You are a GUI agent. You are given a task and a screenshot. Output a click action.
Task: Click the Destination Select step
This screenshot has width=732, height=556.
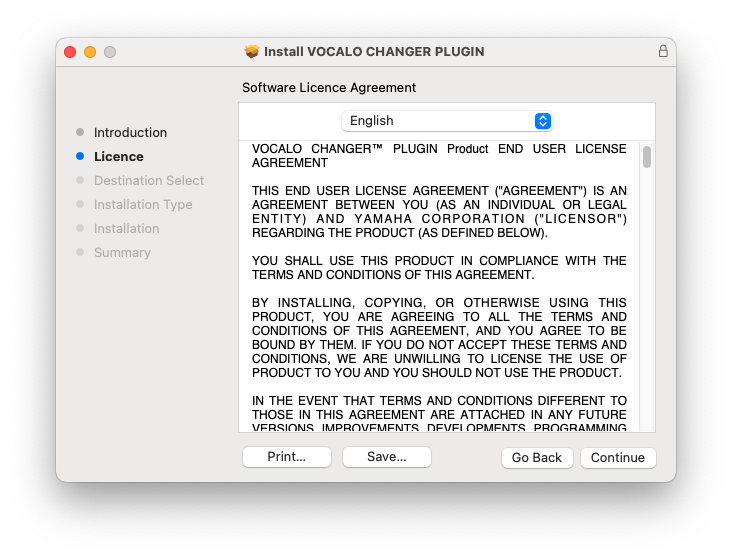coord(149,181)
